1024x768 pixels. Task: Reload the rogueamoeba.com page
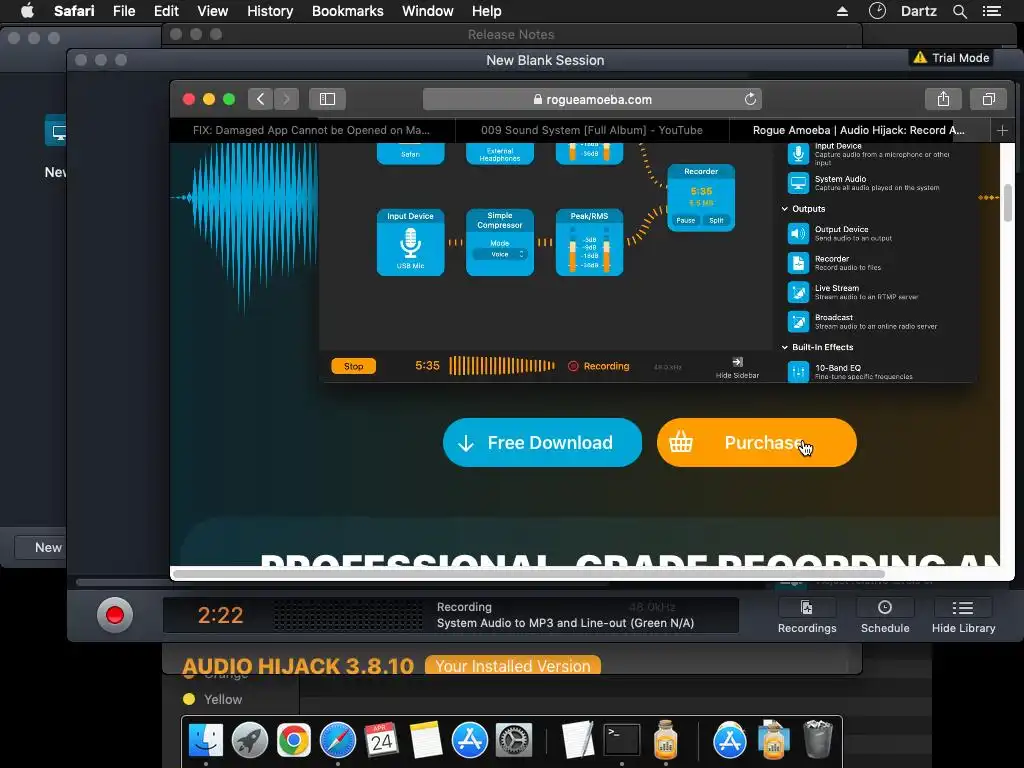[x=750, y=99]
